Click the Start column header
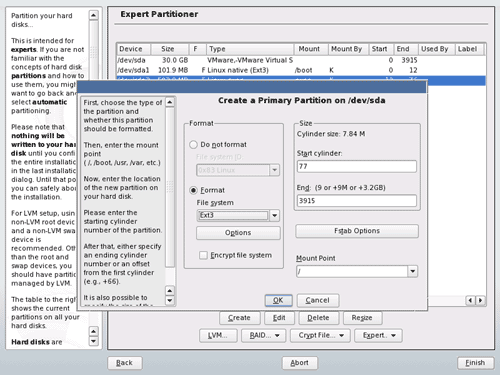This screenshot has width=500, height=375. [x=381, y=49]
